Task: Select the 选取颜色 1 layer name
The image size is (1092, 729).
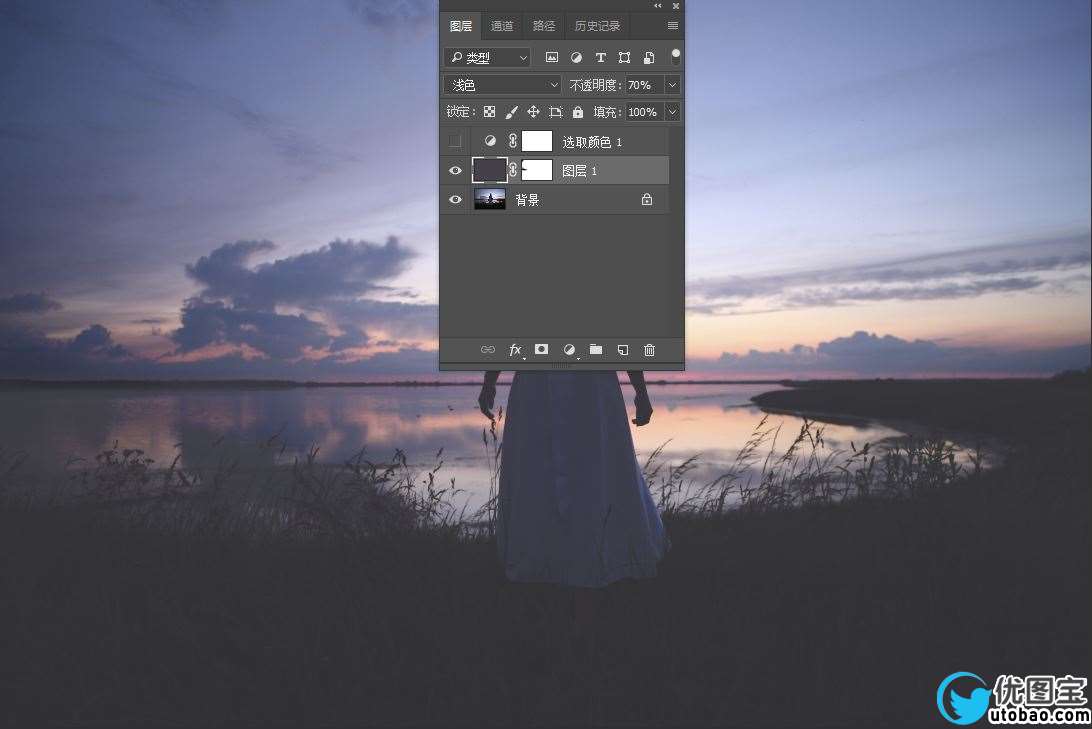Action: [x=592, y=142]
